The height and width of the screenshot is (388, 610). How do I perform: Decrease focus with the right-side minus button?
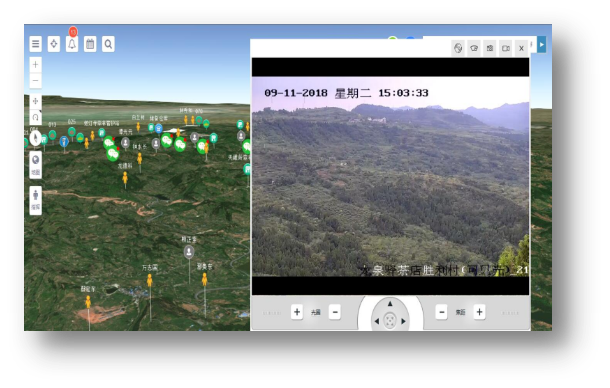pyautogui.click(x=442, y=312)
